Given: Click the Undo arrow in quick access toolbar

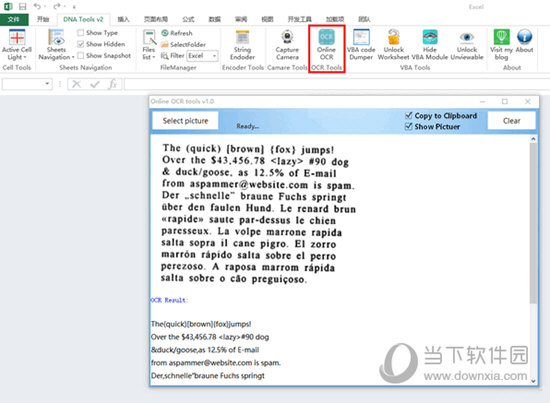Looking at the screenshot, I should pos(37,6).
